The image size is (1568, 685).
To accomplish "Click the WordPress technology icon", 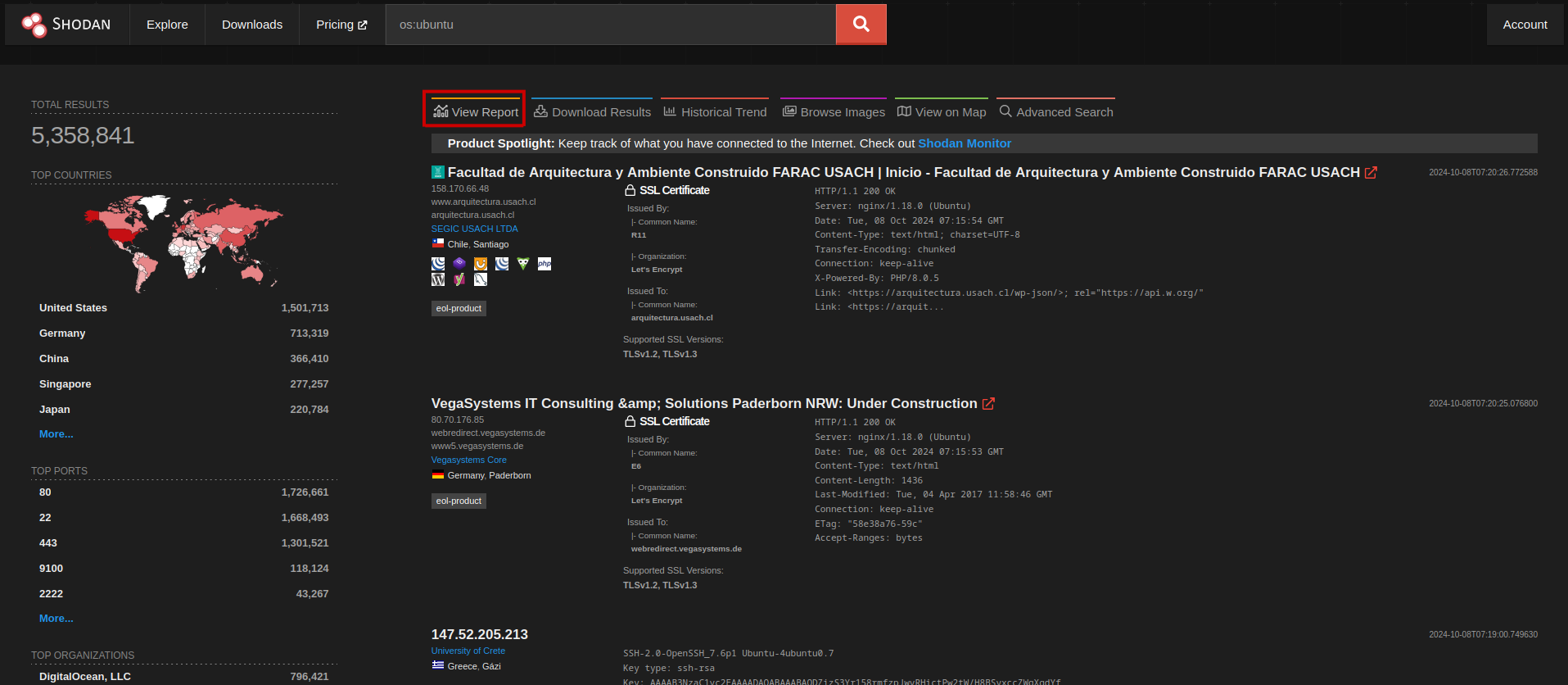I will (438, 279).
